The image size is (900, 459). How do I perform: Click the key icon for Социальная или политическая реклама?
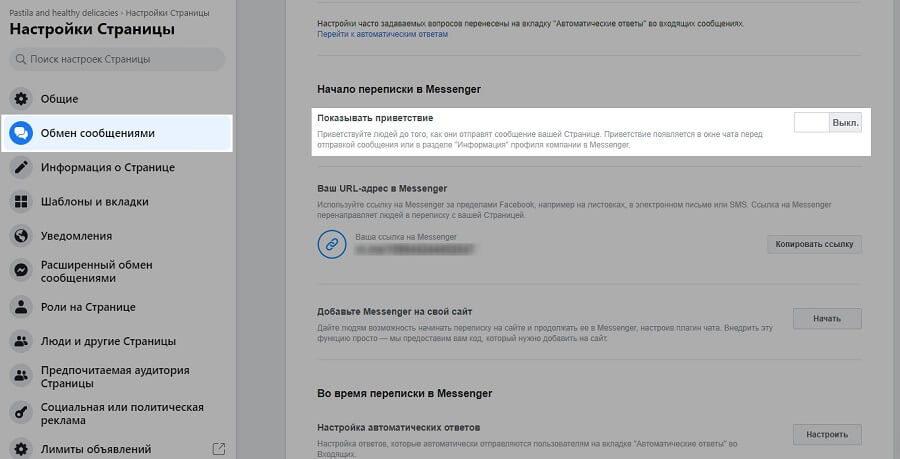pos(21,413)
